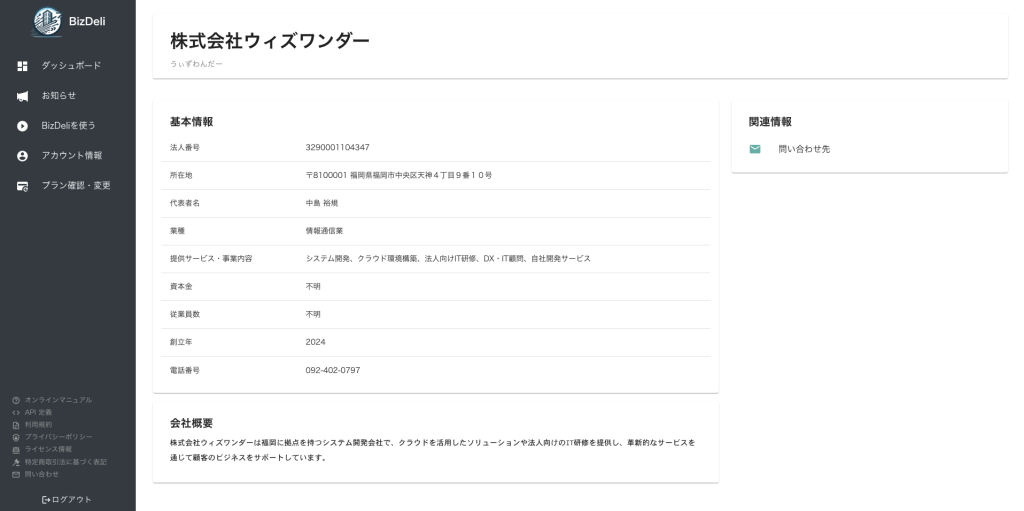Click the BizDeli building logo
This screenshot has width=1024, height=511.
point(47,22)
